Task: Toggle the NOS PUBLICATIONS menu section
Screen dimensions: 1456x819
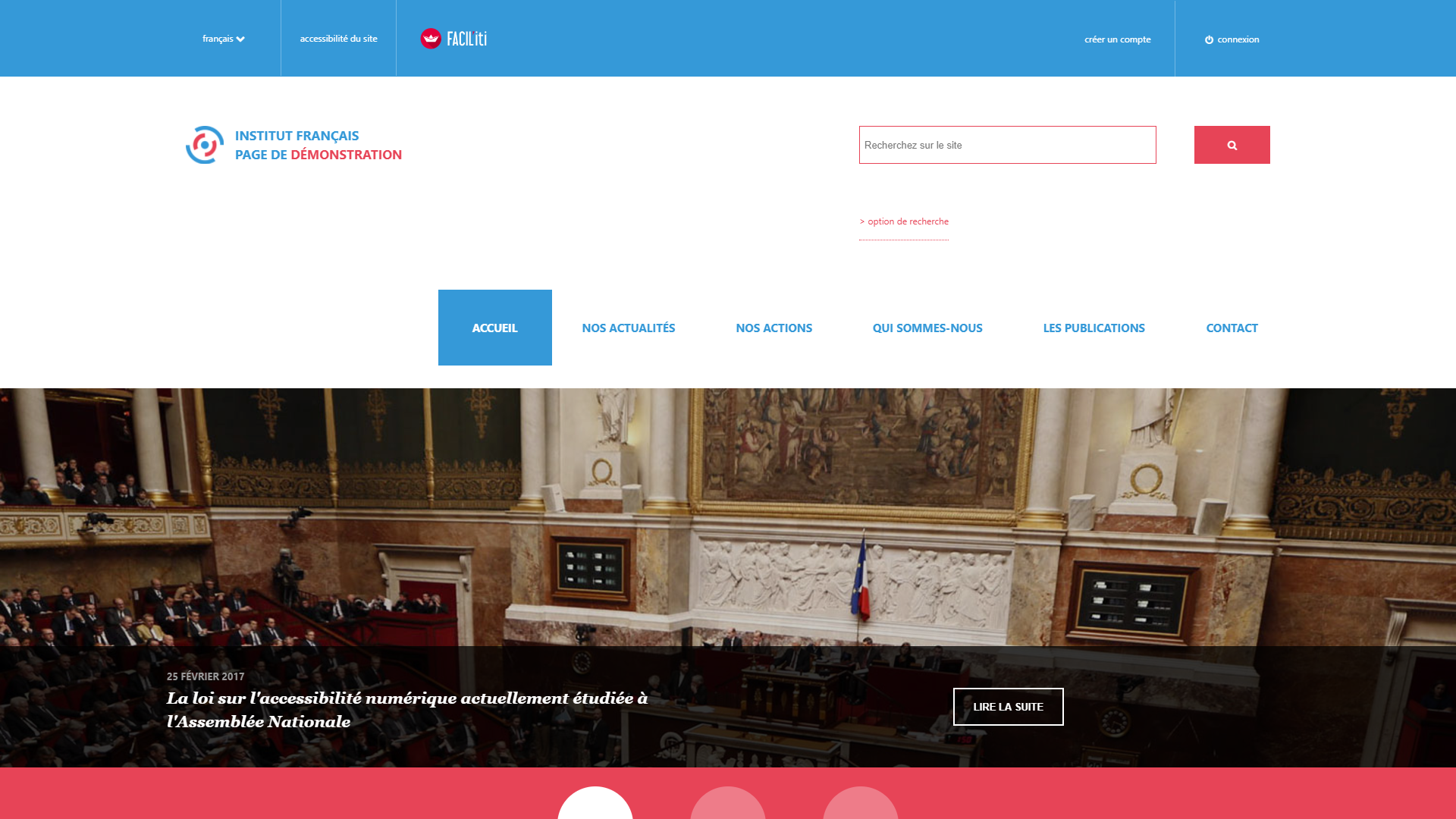Action: [1093, 327]
